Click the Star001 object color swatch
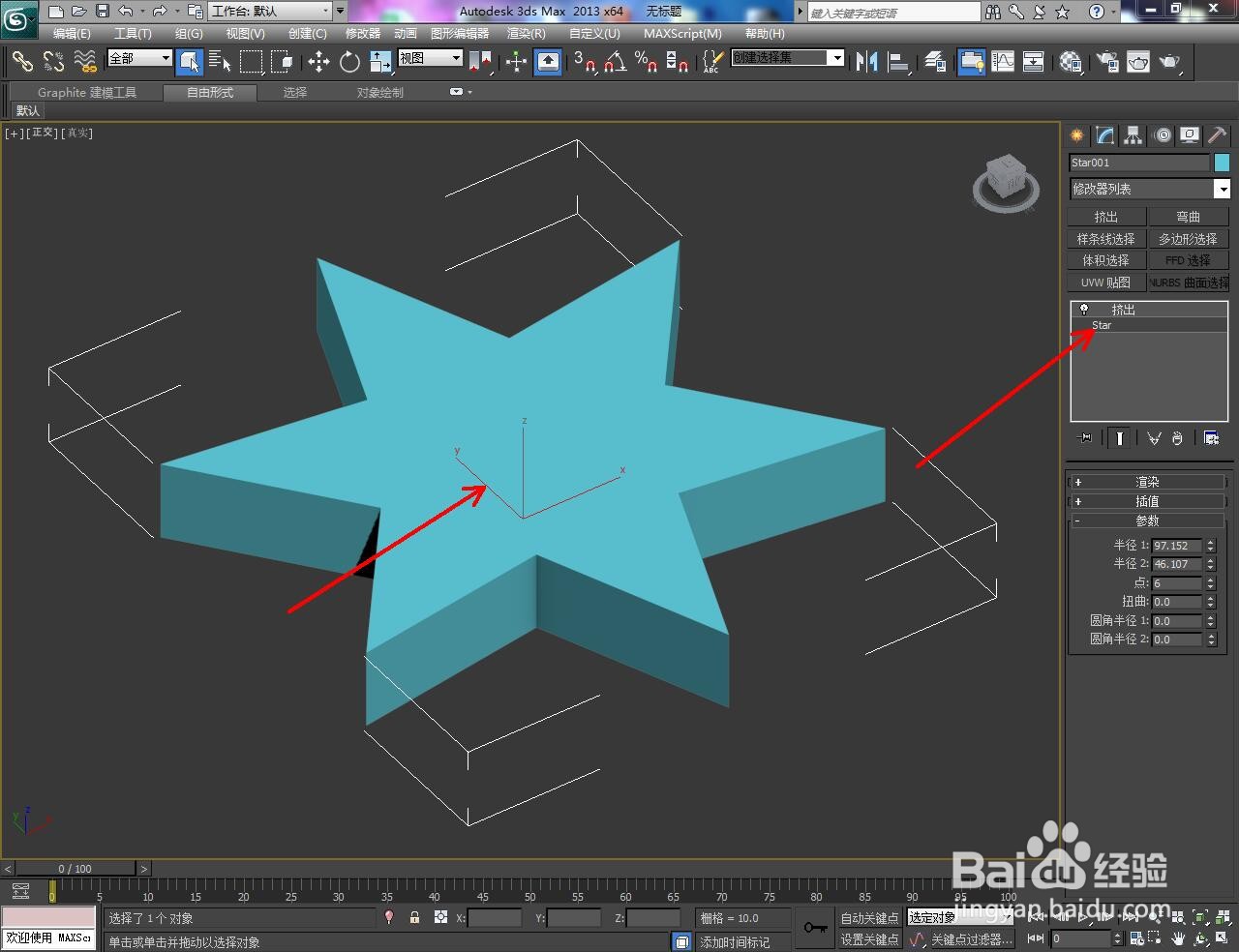 tap(1222, 163)
